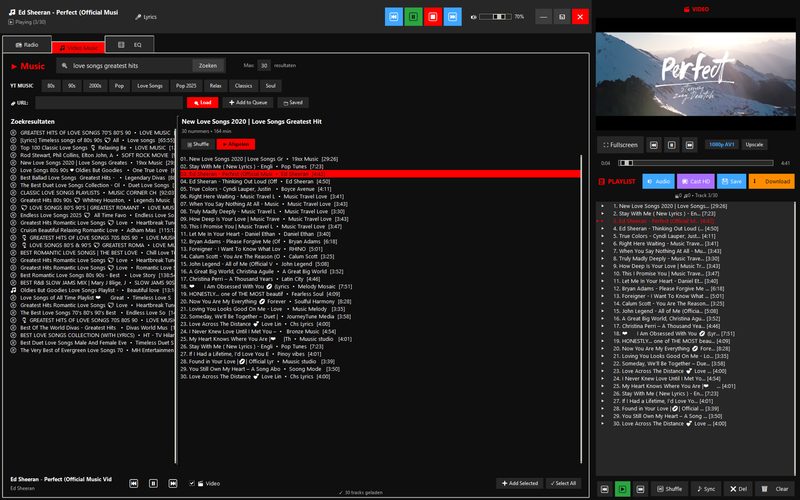
Task: Open the EQ tab
Action: click(130, 44)
